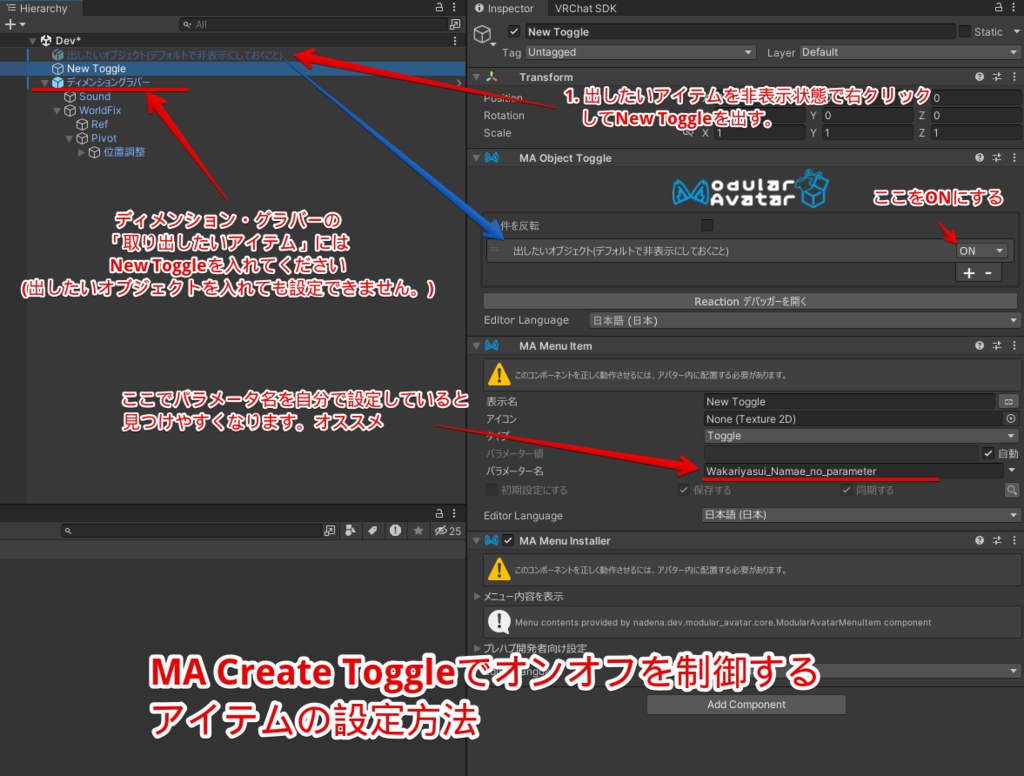
Task: Open the Toggle type dropdown
Action: click(861, 436)
